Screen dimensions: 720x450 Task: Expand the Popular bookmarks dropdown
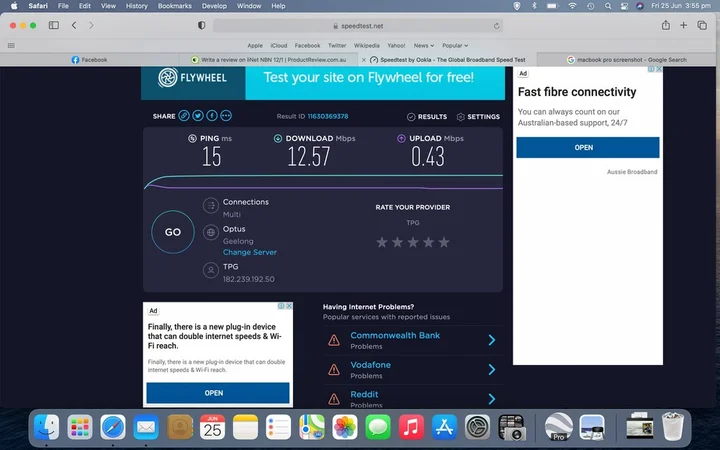pyautogui.click(x=455, y=45)
